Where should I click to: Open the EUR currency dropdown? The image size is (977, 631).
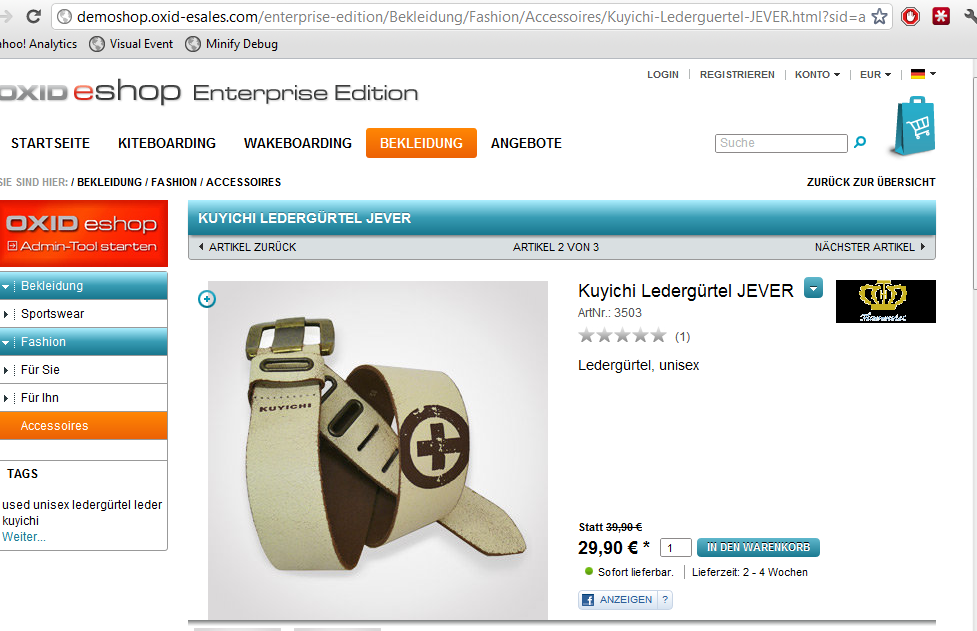pos(875,74)
